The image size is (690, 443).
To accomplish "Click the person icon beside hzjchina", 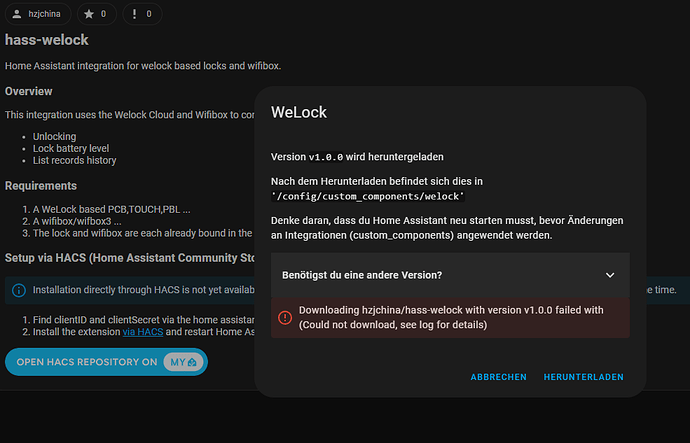I will pos(17,14).
